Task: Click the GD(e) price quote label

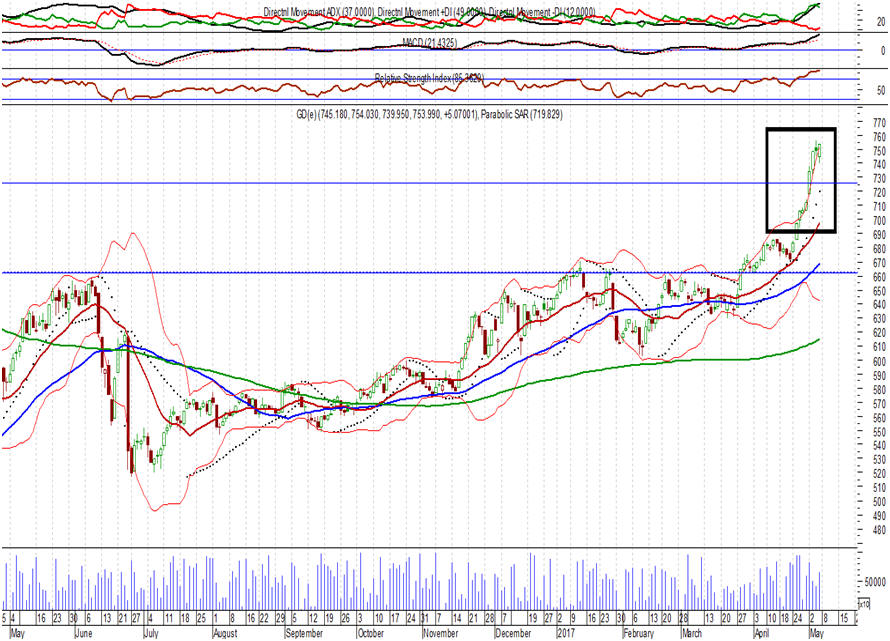Action: (x=387, y=115)
